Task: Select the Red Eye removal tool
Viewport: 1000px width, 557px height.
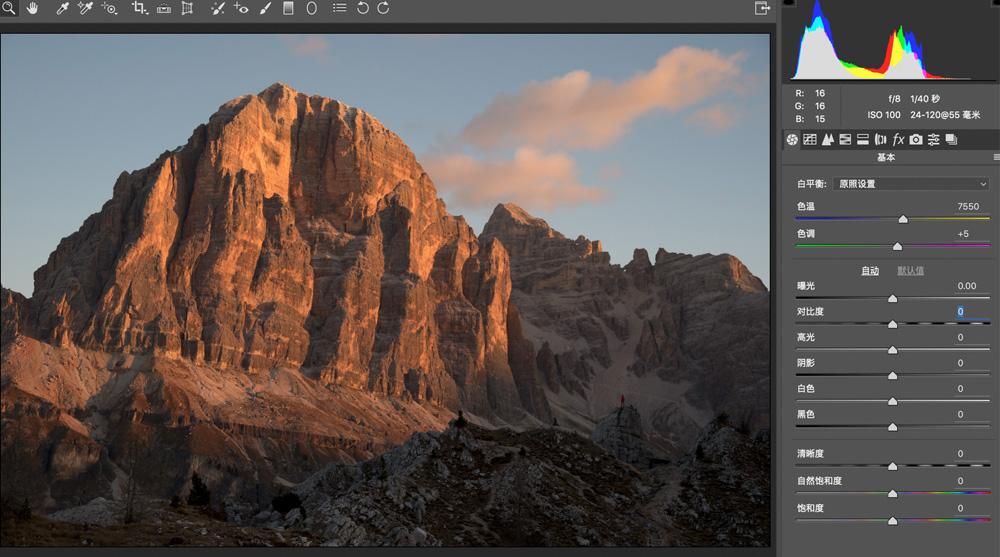Action: [241, 8]
